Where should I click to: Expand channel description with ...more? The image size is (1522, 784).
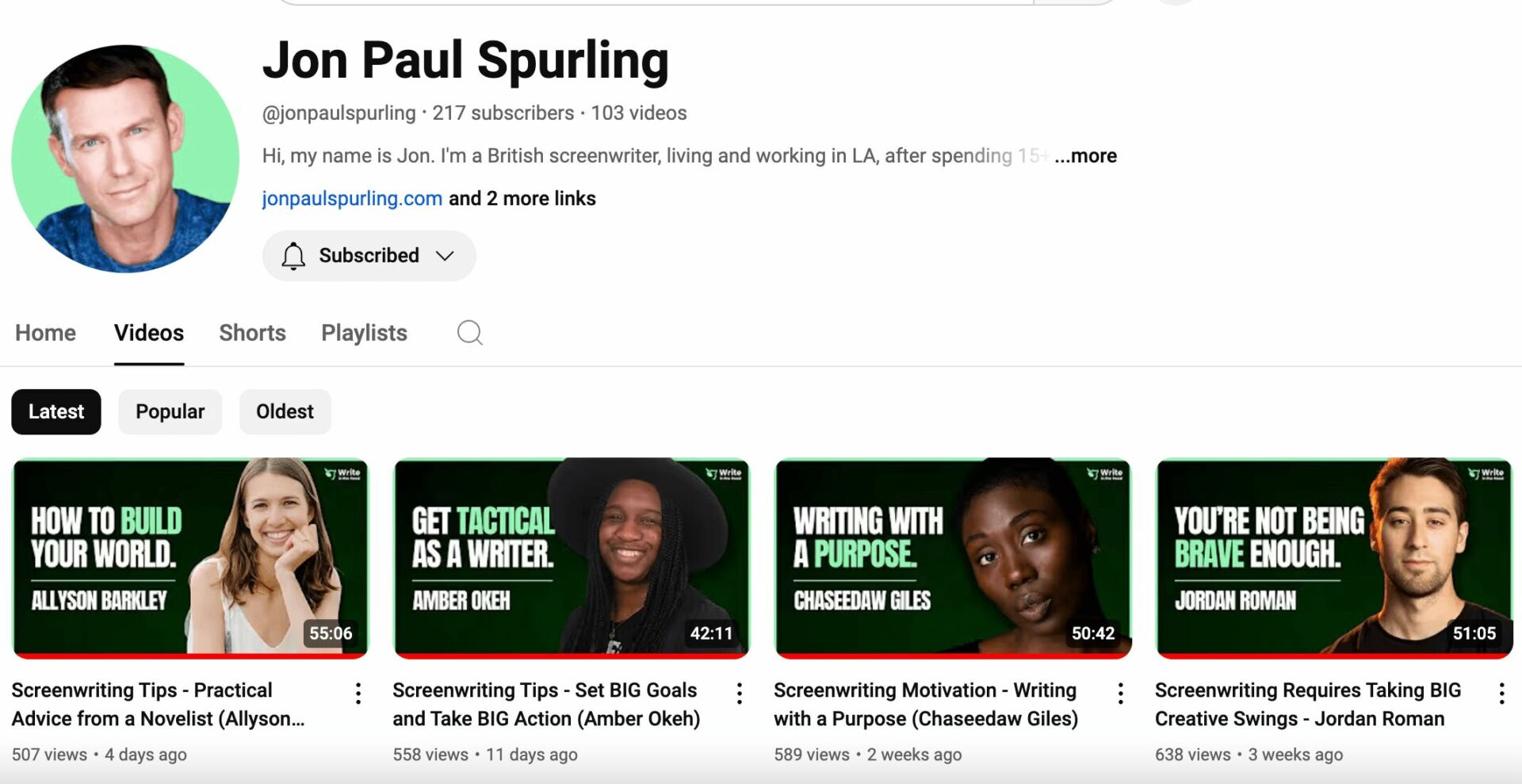coord(1085,155)
